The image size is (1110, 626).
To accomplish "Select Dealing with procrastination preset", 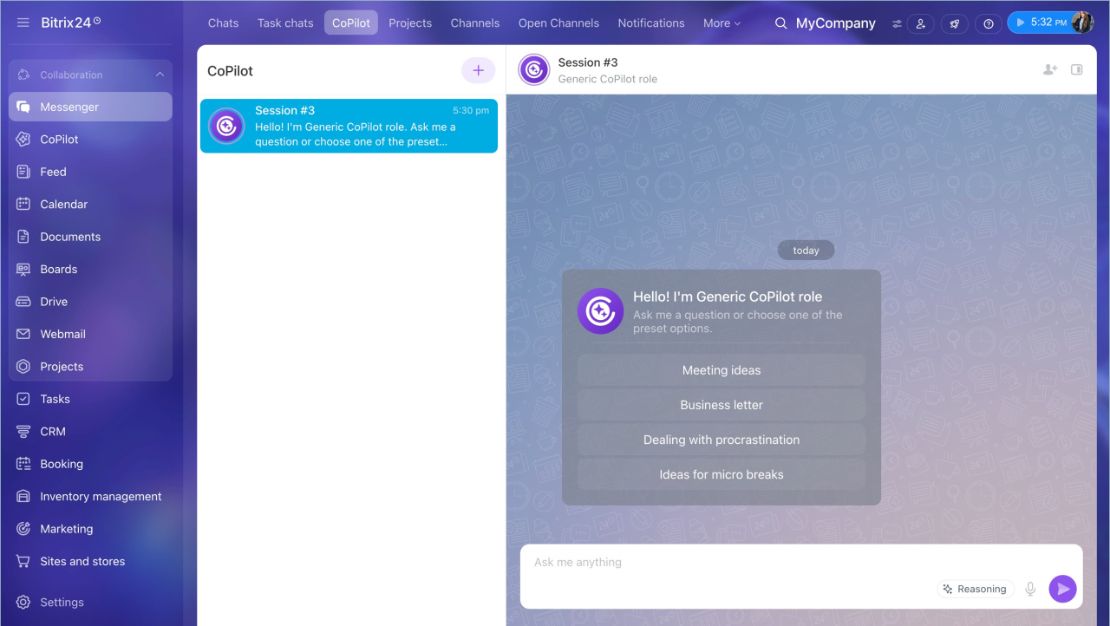I will coord(721,440).
